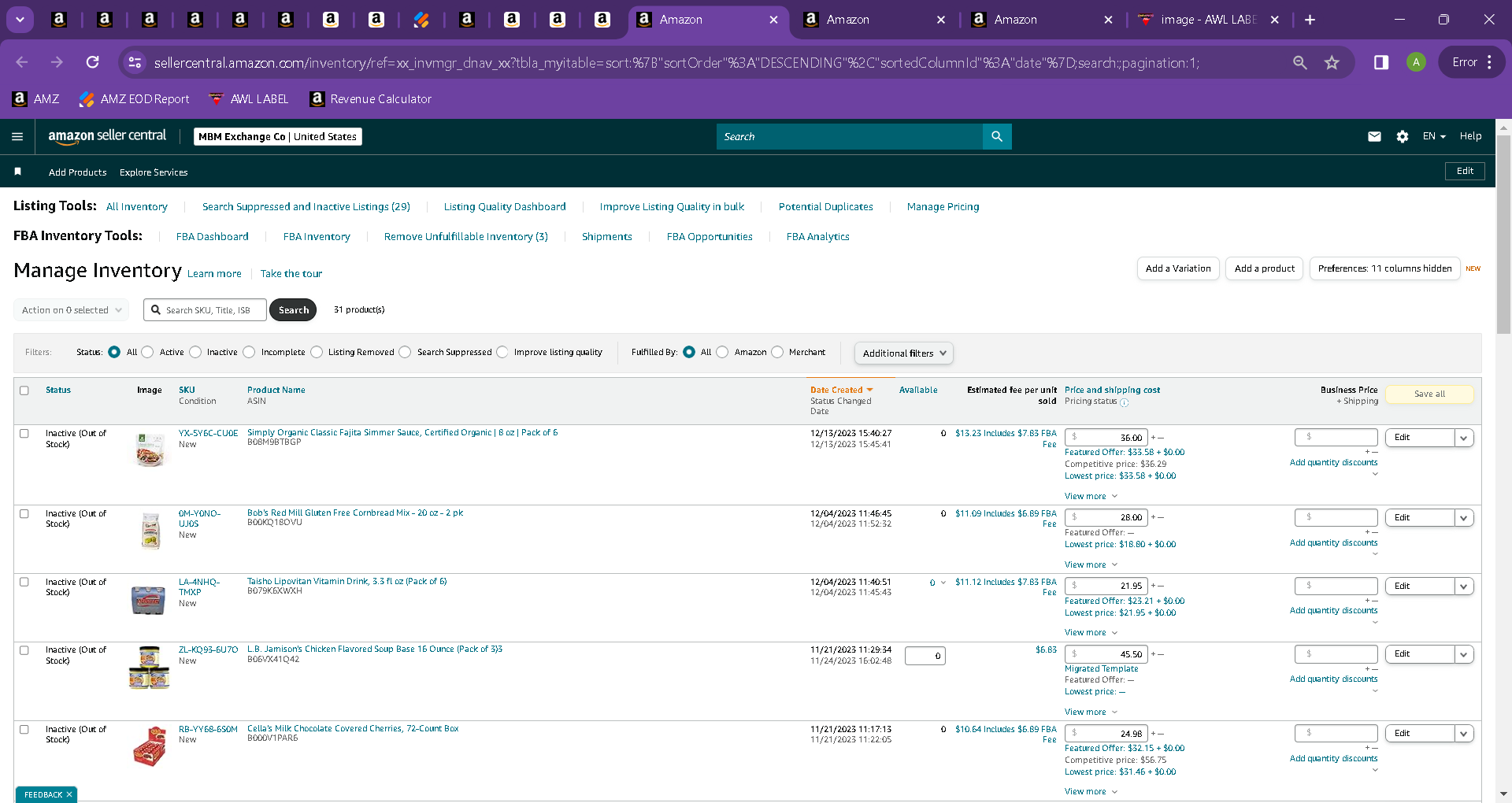Select the Active status radio button
The image size is (1512, 803).
click(x=147, y=352)
